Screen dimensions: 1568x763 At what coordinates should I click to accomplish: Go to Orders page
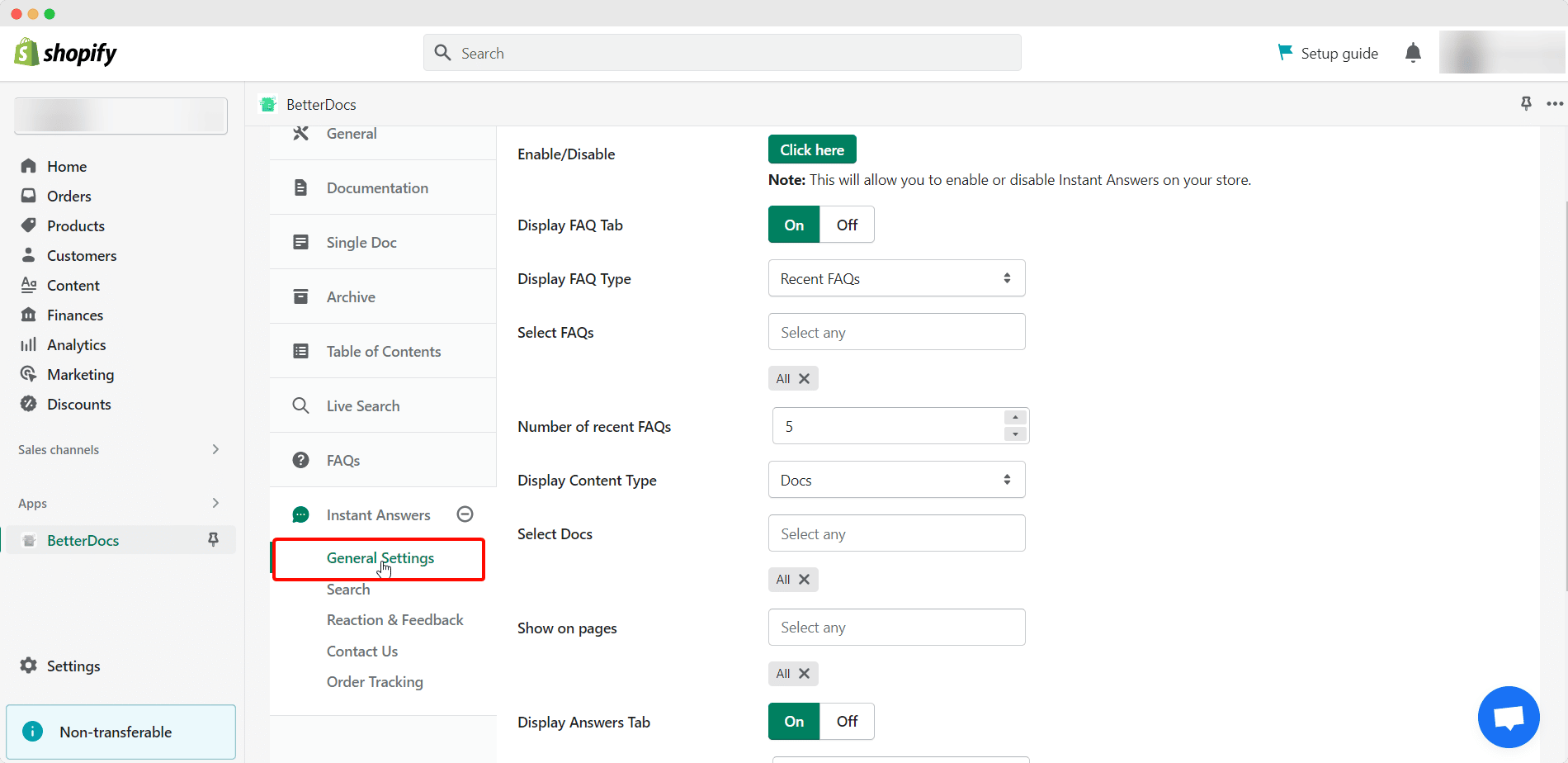tap(69, 196)
